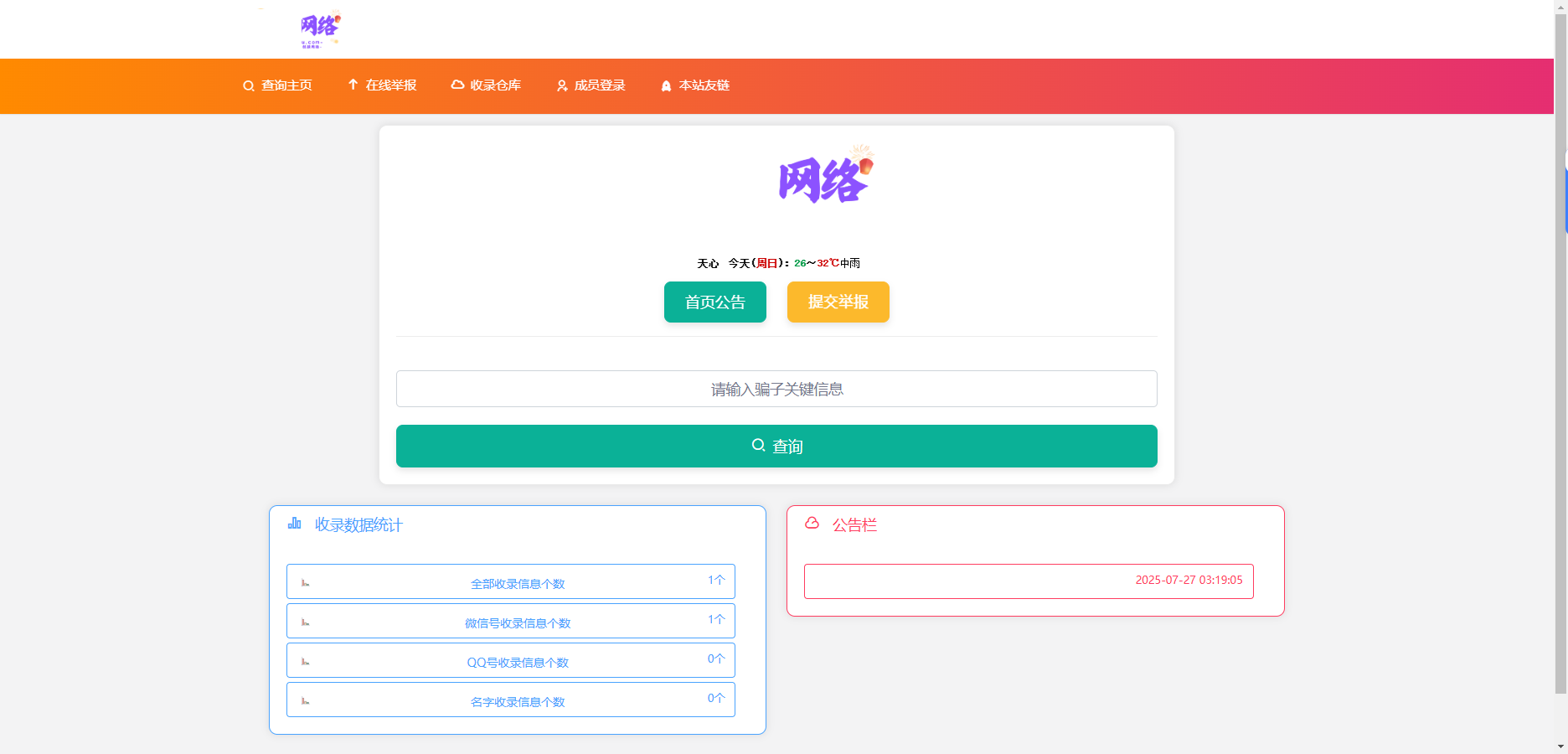Click the search icon inside the 查询 button

(758, 446)
